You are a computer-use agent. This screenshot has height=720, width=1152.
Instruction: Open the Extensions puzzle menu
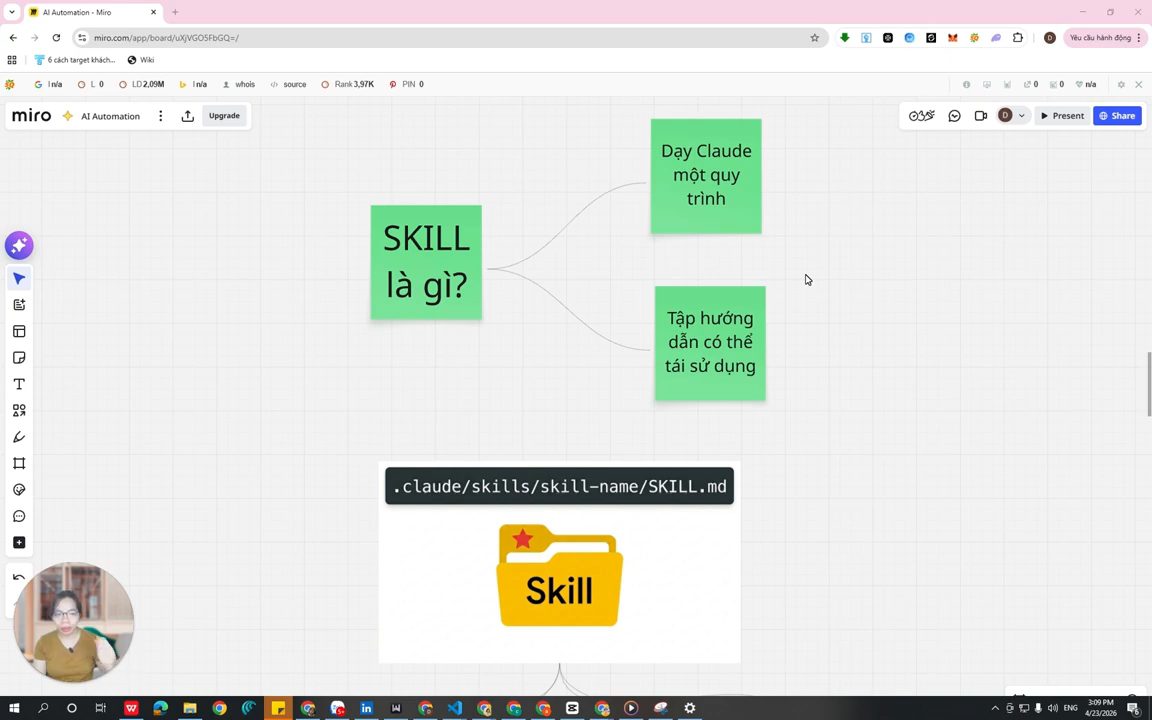click(x=1018, y=37)
